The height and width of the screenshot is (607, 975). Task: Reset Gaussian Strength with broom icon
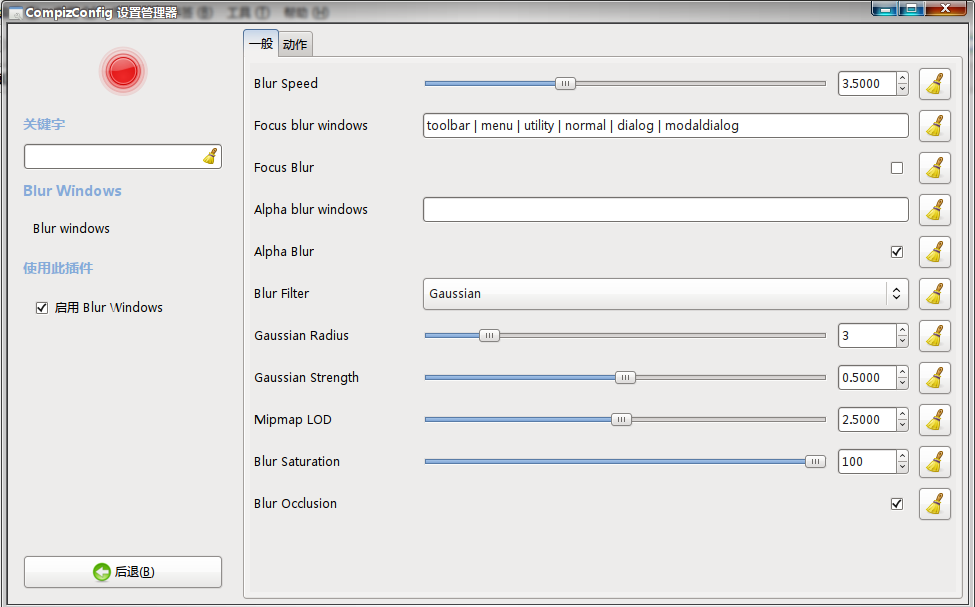pyautogui.click(x=935, y=378)
